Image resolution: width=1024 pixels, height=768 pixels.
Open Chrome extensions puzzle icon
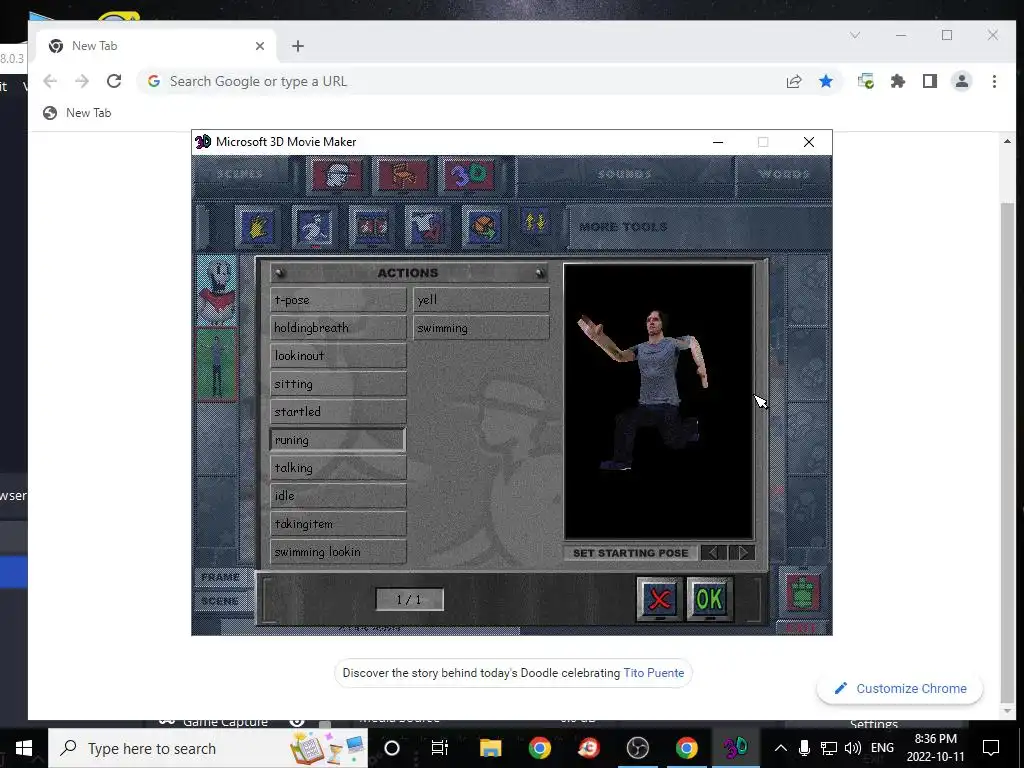[898, 81]
